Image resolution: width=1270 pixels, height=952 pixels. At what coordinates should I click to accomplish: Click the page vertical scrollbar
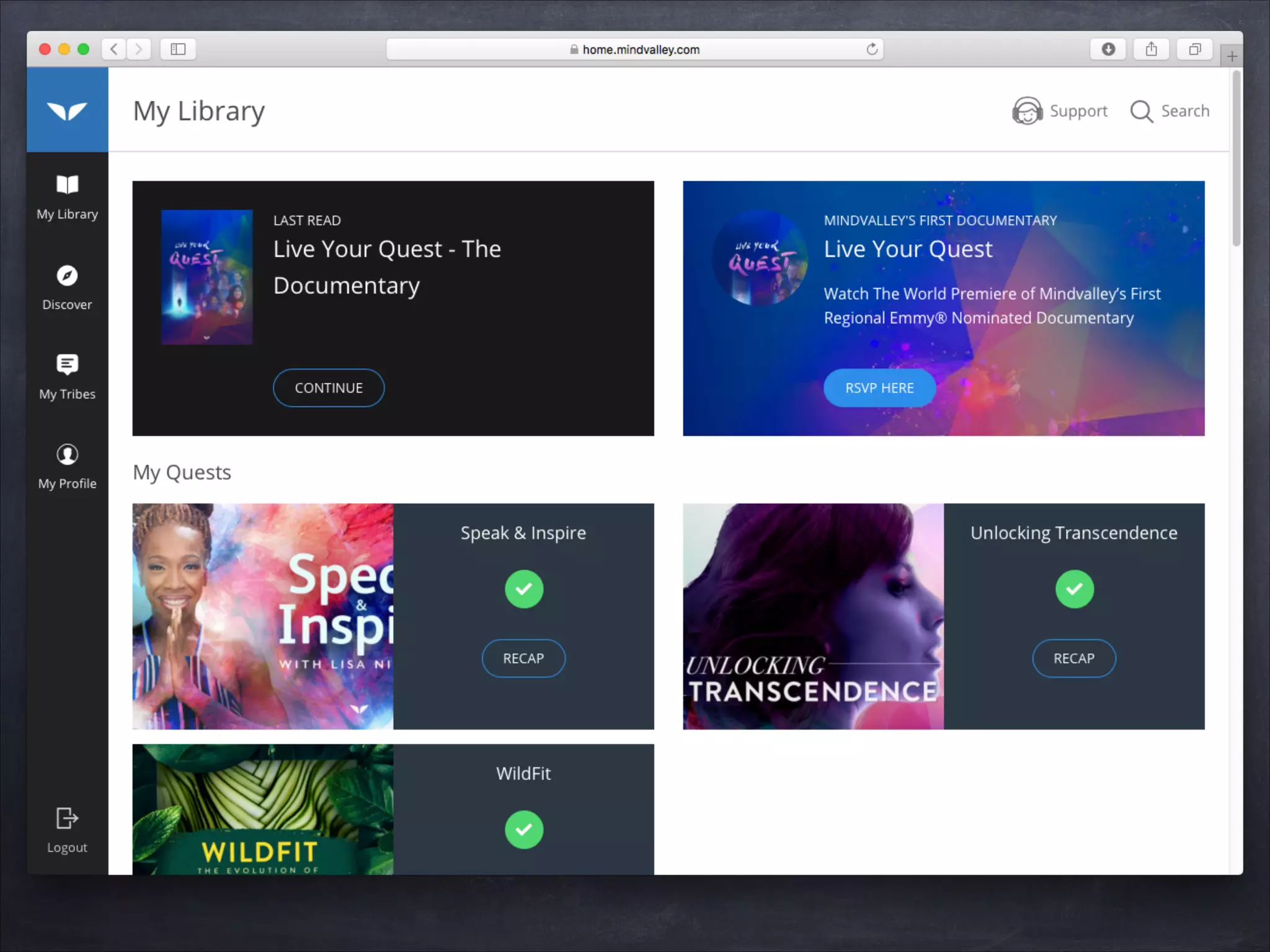click(1236, 159)
